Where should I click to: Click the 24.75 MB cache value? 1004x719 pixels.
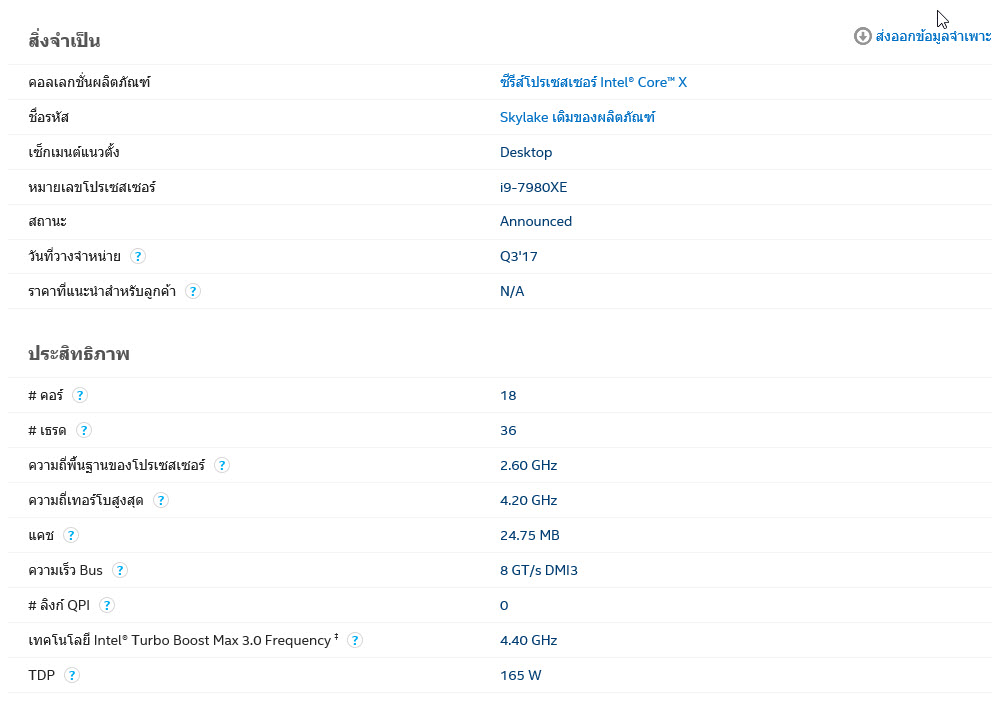tap(529, 535)
